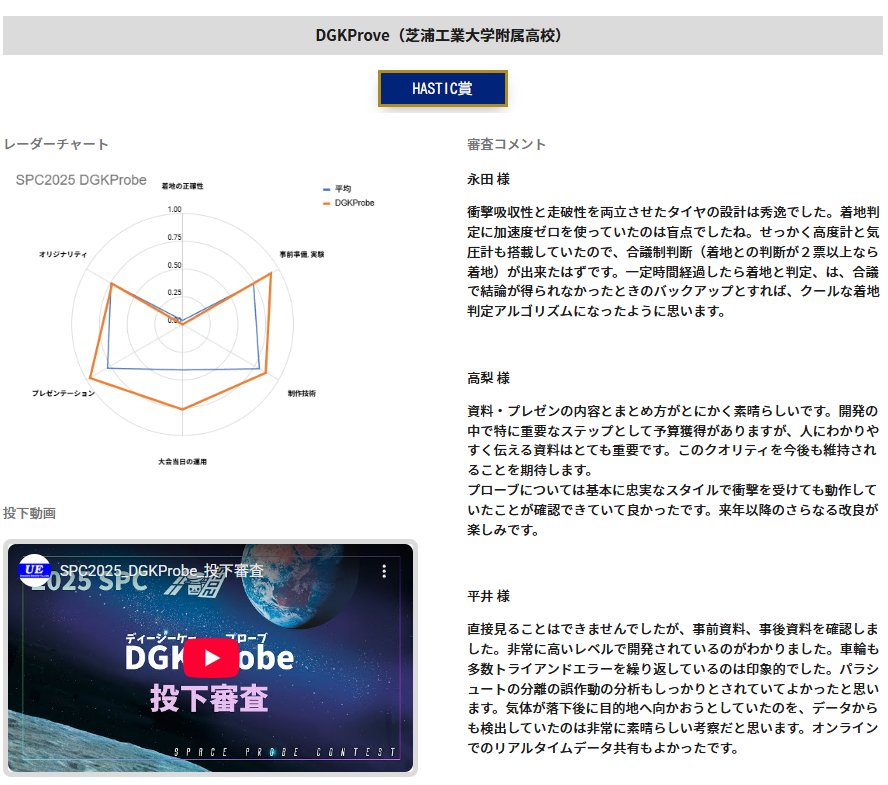Click the DGKProve team name header

click(x=443, y=35)
